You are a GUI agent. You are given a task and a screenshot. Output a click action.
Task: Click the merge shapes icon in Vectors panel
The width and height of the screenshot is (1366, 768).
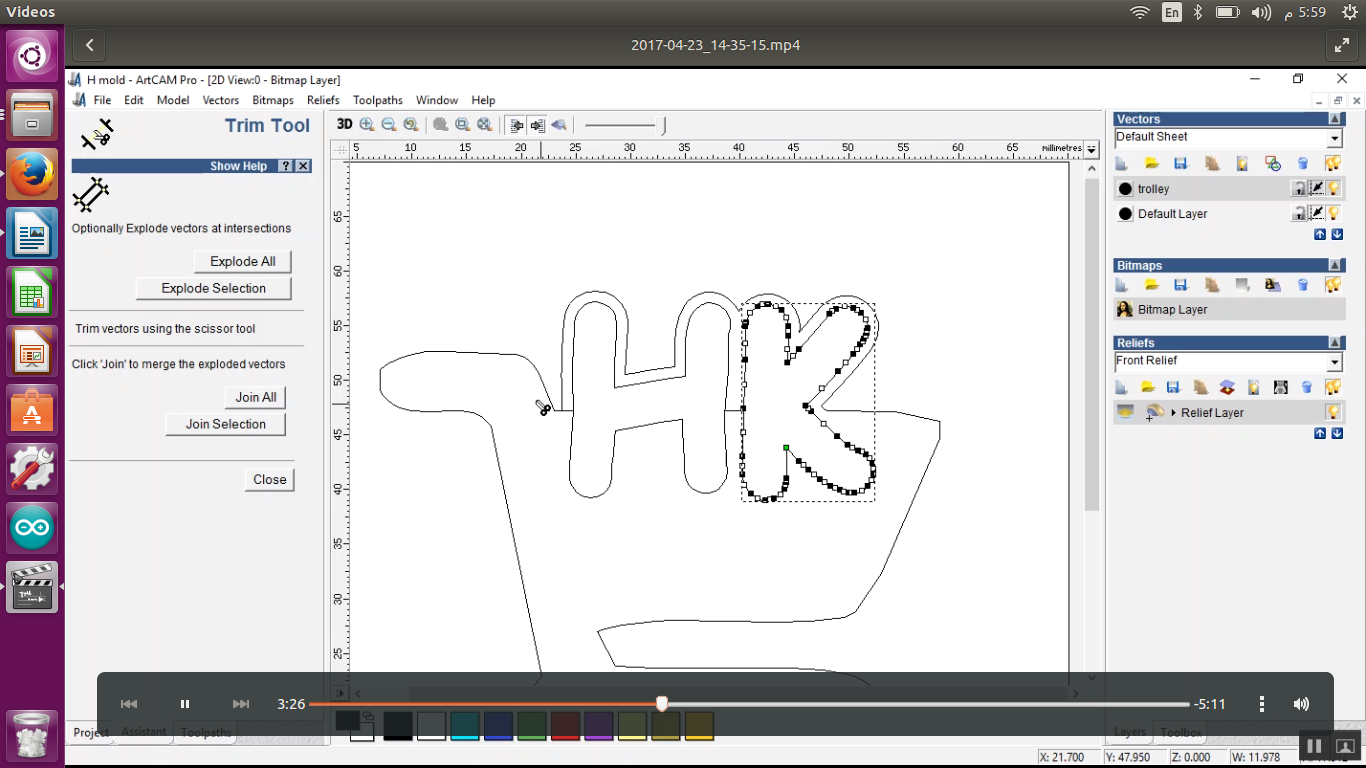pos(1272,163)
